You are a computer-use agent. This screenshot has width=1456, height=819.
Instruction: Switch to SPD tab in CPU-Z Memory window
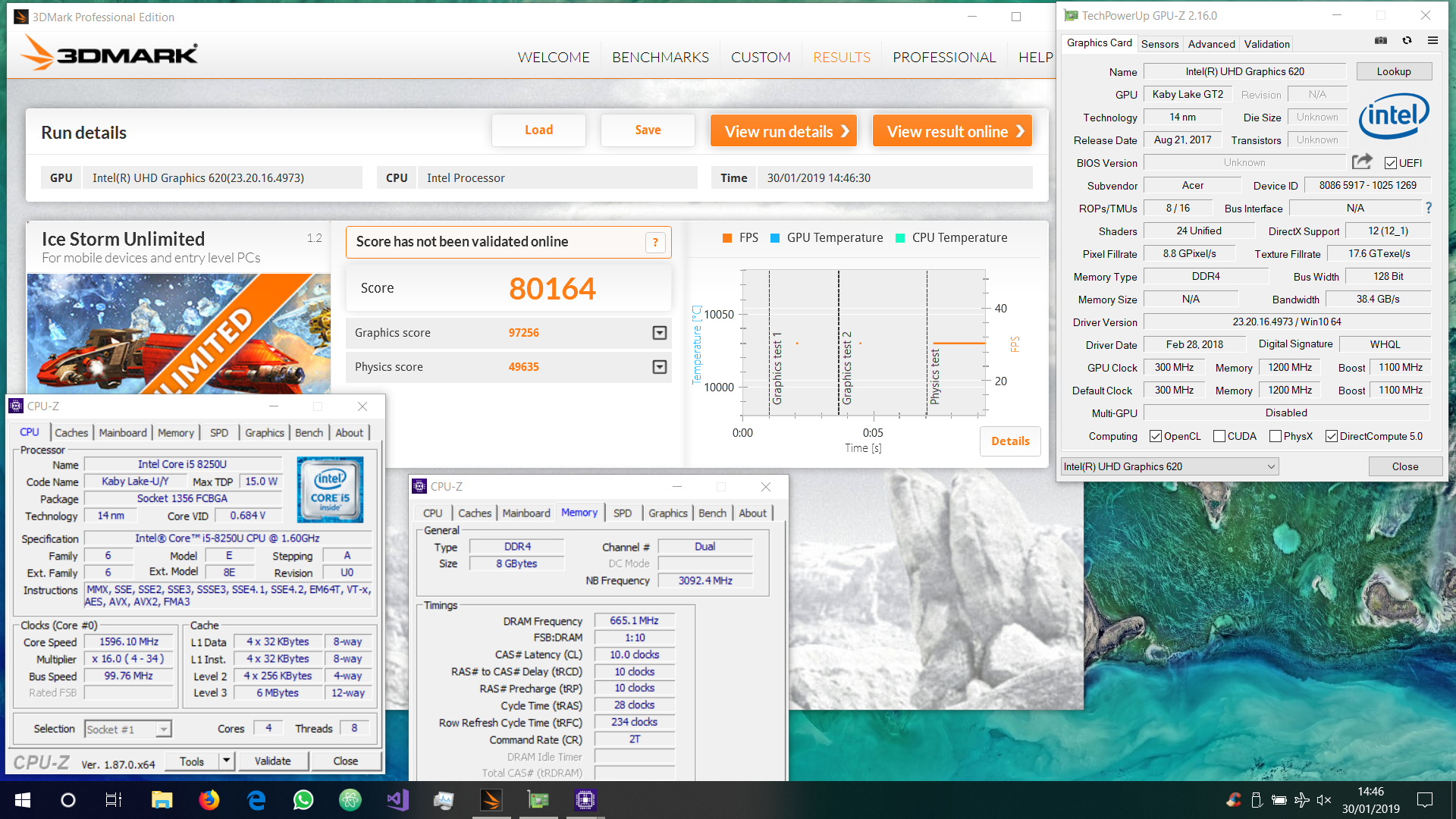point(623,513)
